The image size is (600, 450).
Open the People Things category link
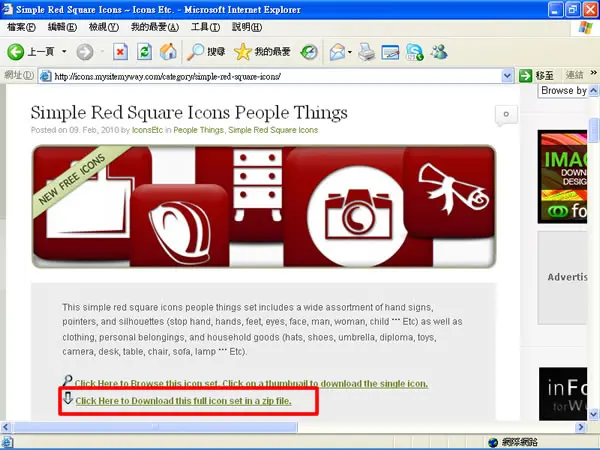click(198, 130)
